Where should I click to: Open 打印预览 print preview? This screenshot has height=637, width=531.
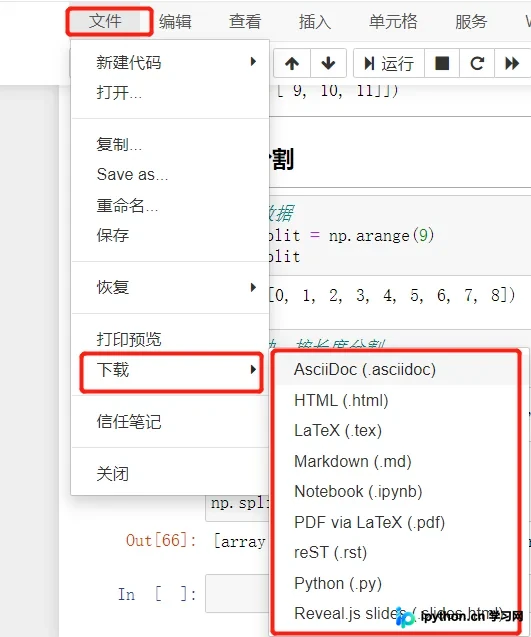pyautogui.click(x=170, y=339)
